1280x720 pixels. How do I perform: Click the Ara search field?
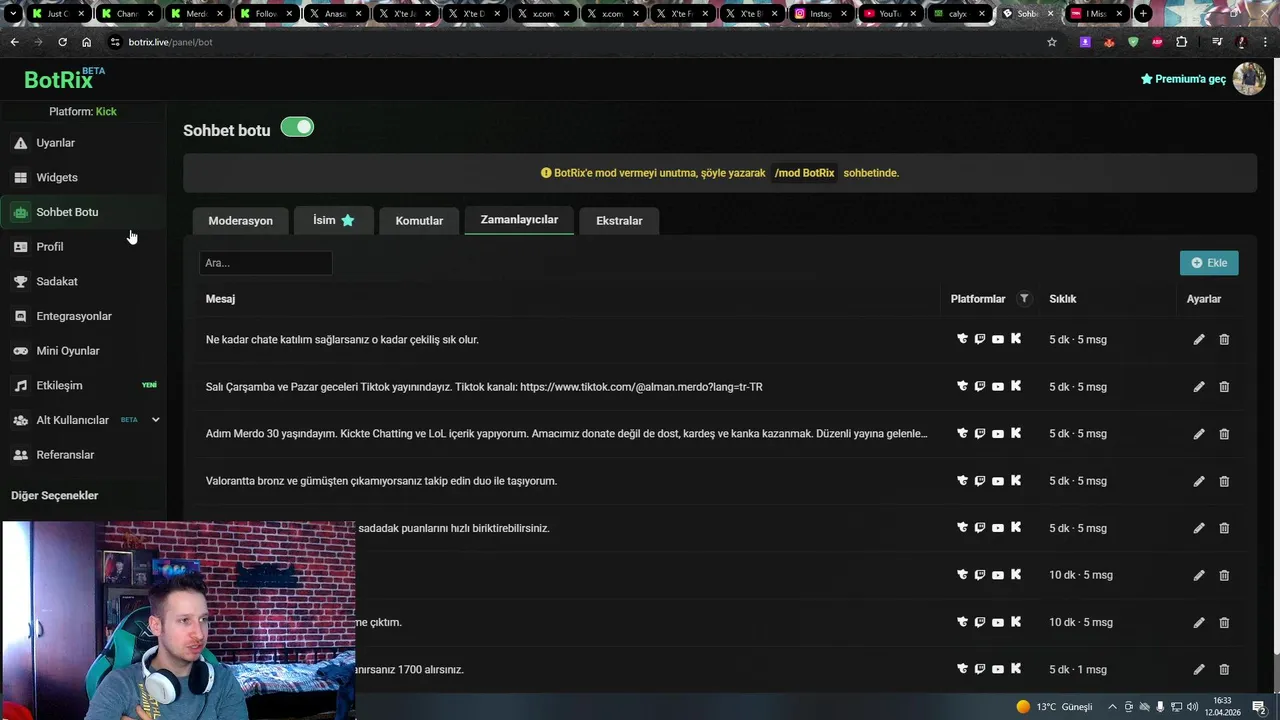tap(265, 263)
